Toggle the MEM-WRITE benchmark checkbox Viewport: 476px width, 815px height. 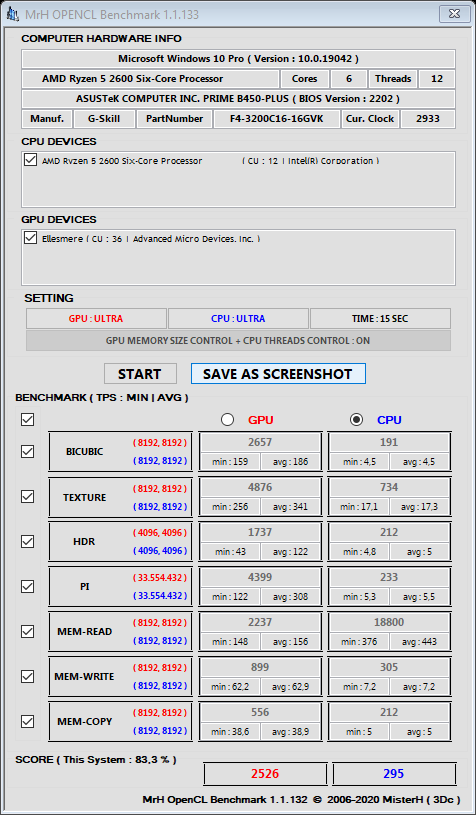click(x=28, y=676)
